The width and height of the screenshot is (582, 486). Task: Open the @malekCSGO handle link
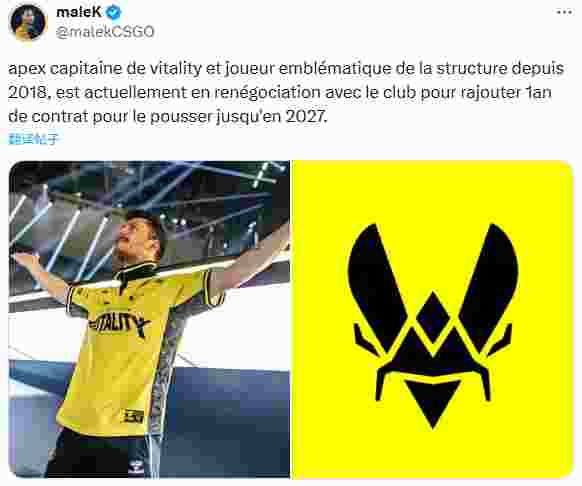105,32
